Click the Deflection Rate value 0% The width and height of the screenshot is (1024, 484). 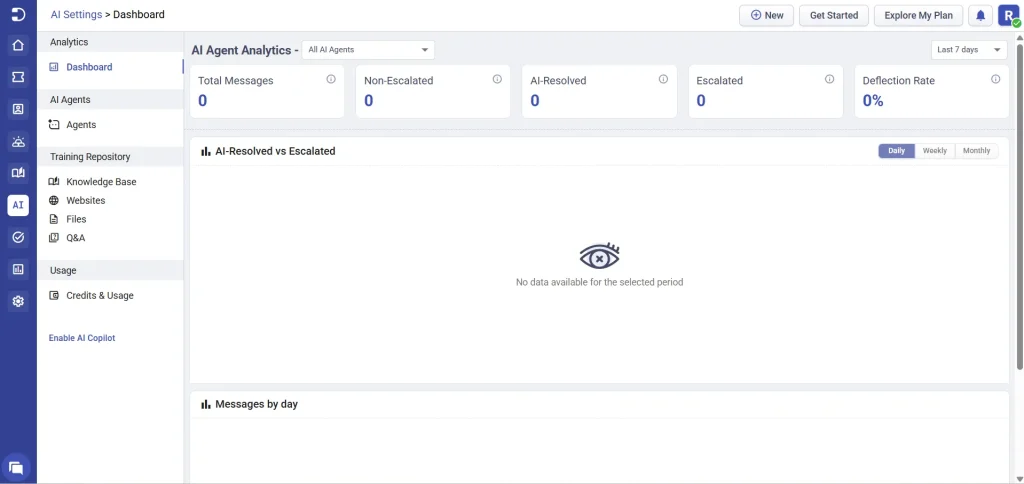coord(873,101)
